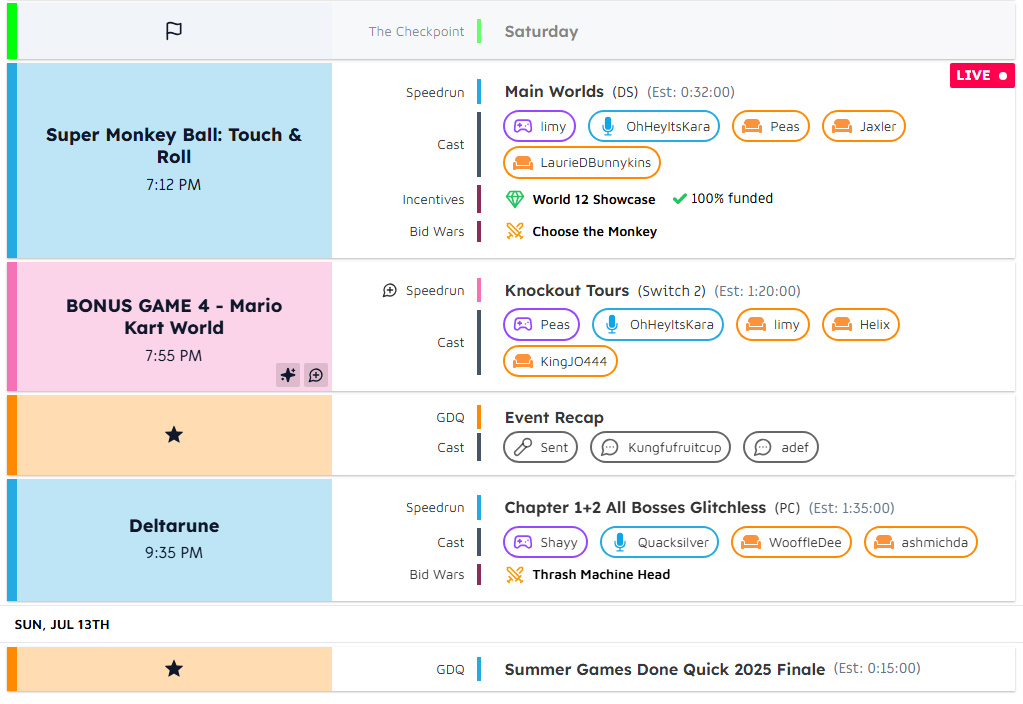Click the Saturday heading
The height and width of the screenshot is (704, 1023).
point(542,31)
